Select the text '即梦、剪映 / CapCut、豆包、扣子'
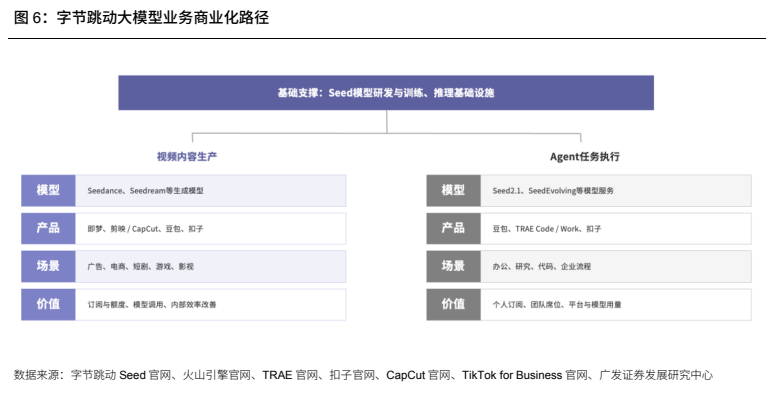The width and height of the screenshot is (766, 396). click(x=146, y=229)
